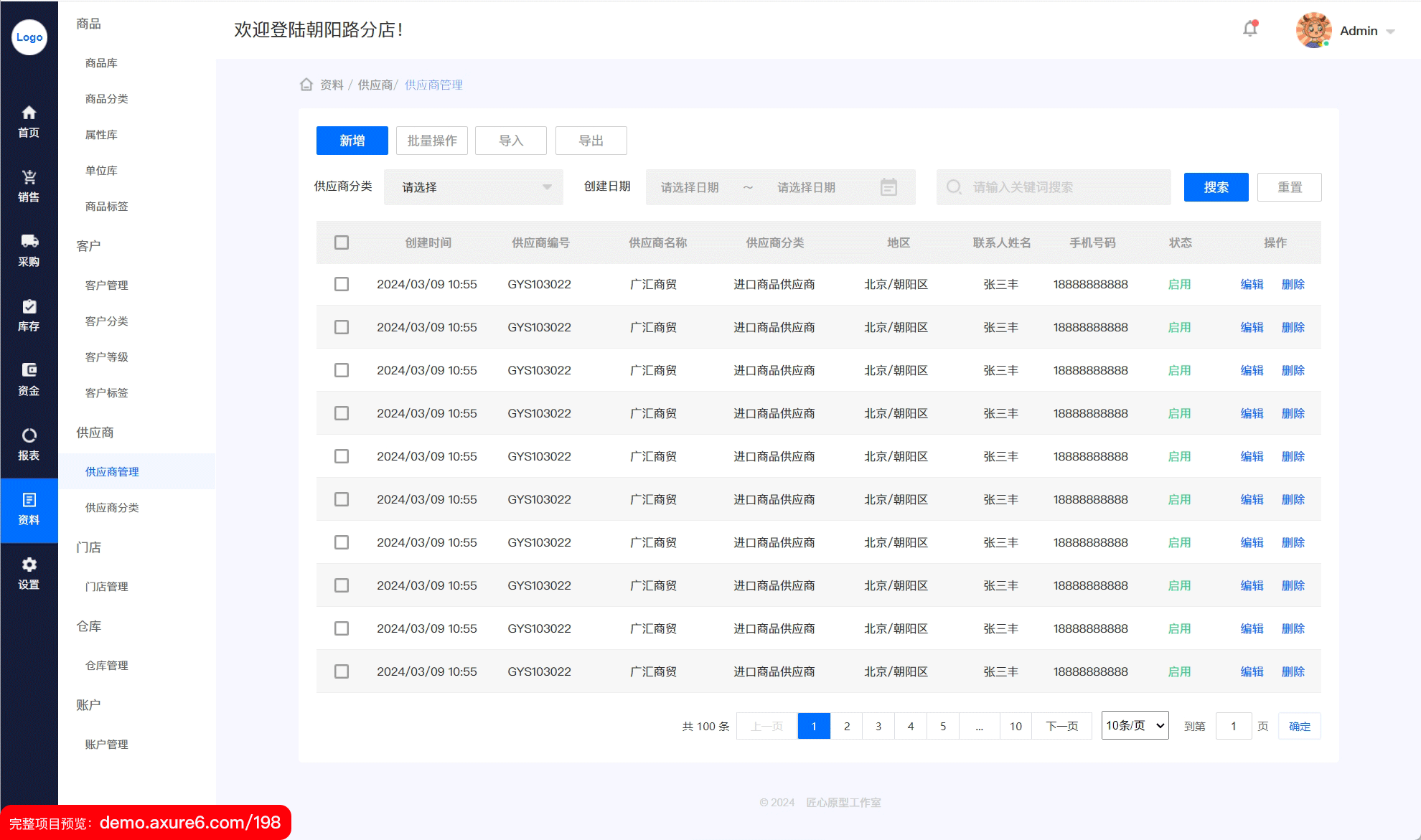This screenshot has width=1421, height=840.
Task: Click the 供应商编号 column header
Action: click(540, 242)
